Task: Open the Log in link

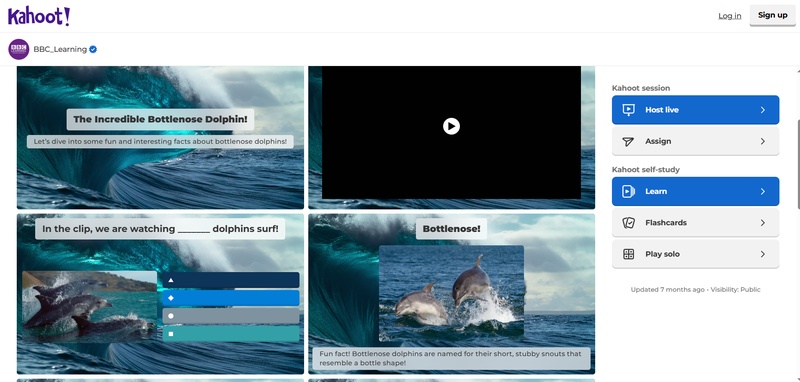Action: click(730, 16)
